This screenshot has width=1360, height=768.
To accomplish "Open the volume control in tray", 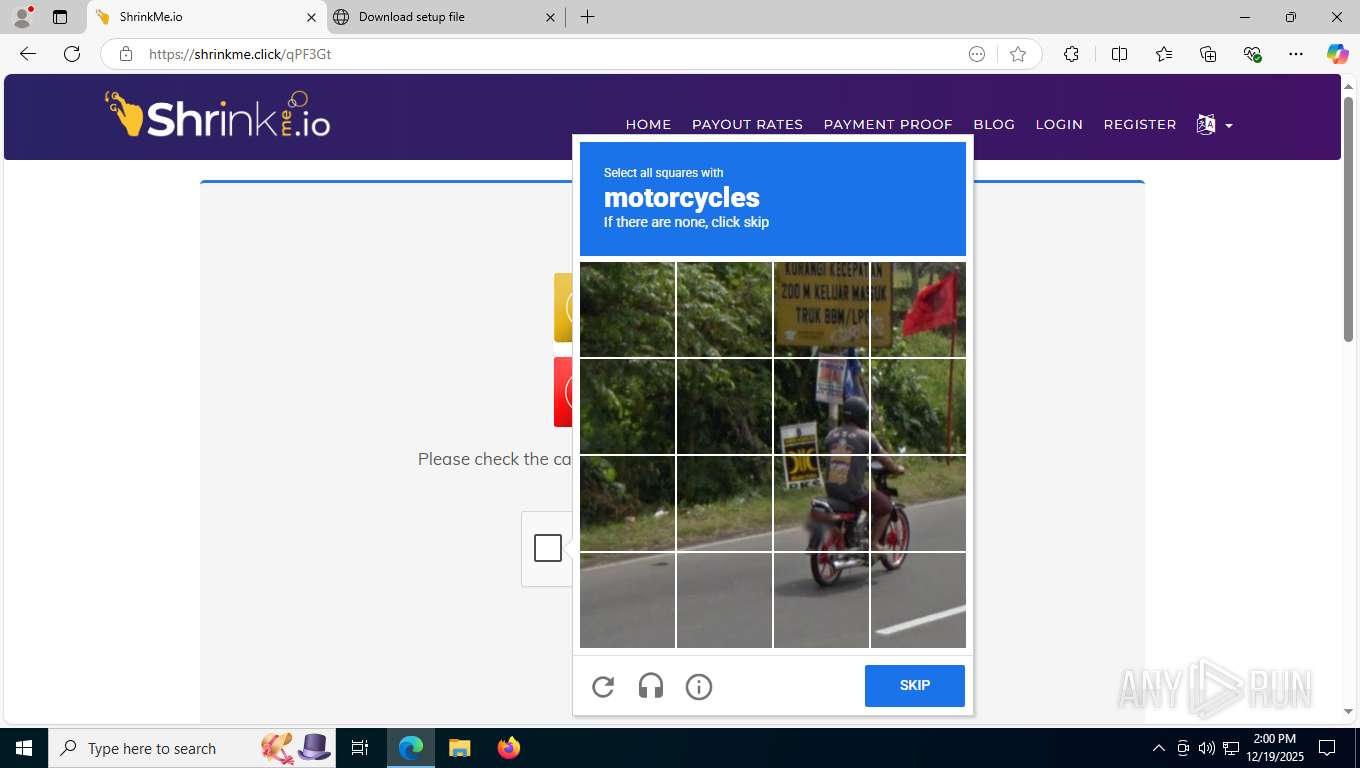I will click(1207, 748).
